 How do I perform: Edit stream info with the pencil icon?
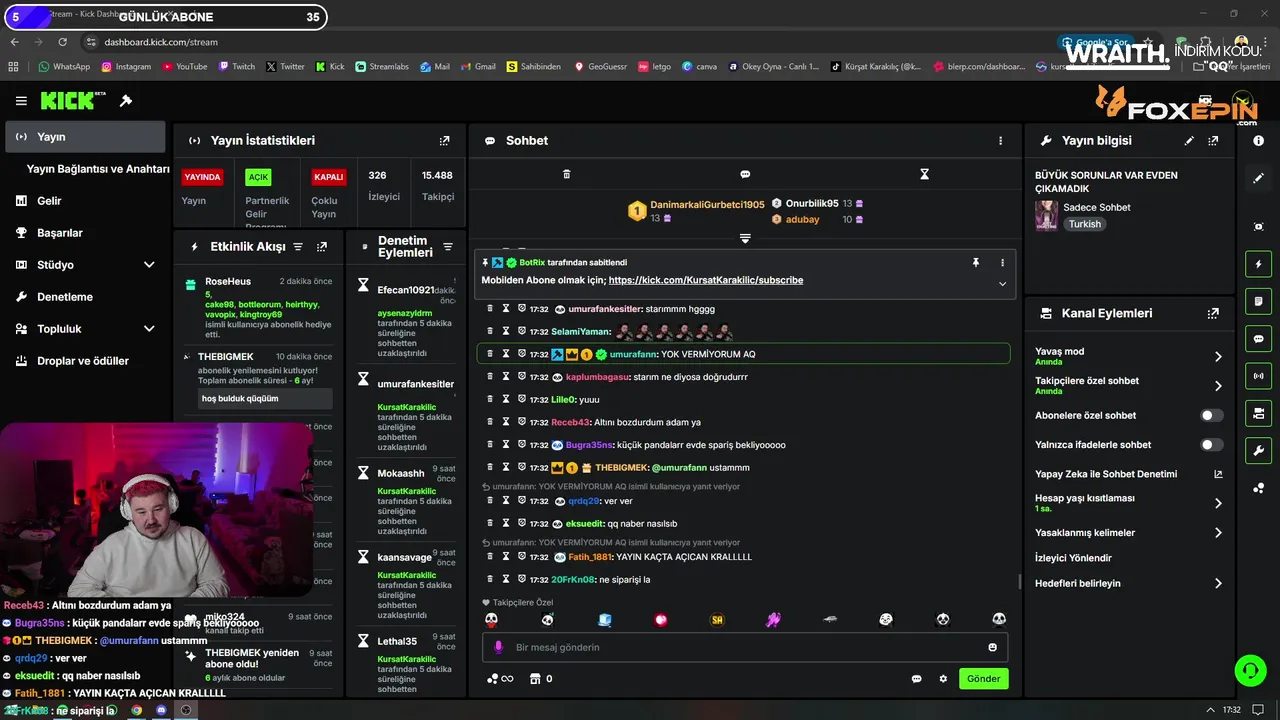coord(1189,141)
